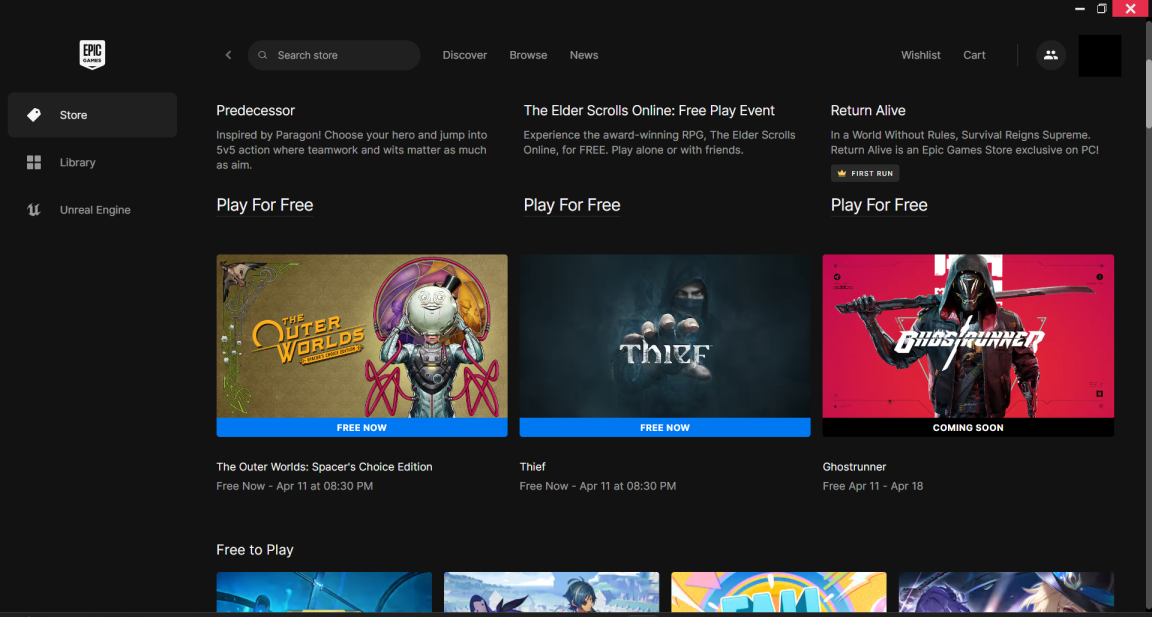Screen dimensions: 1152x617
Task: Close the Epic Games Launcher window
Action: pyautogui.click(x=1131, y=9)
